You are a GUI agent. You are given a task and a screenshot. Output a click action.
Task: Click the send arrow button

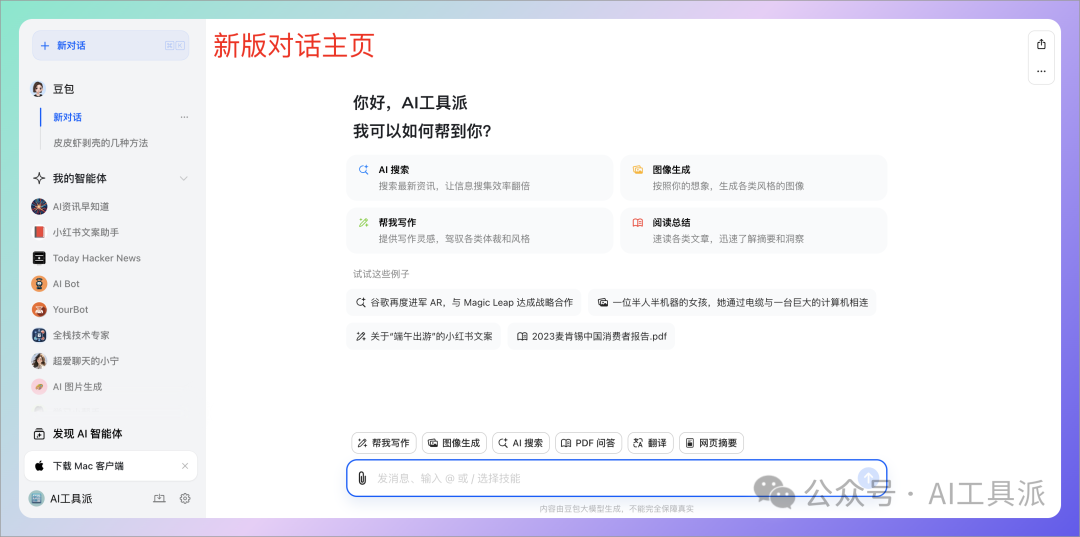[x=869, y=477]
